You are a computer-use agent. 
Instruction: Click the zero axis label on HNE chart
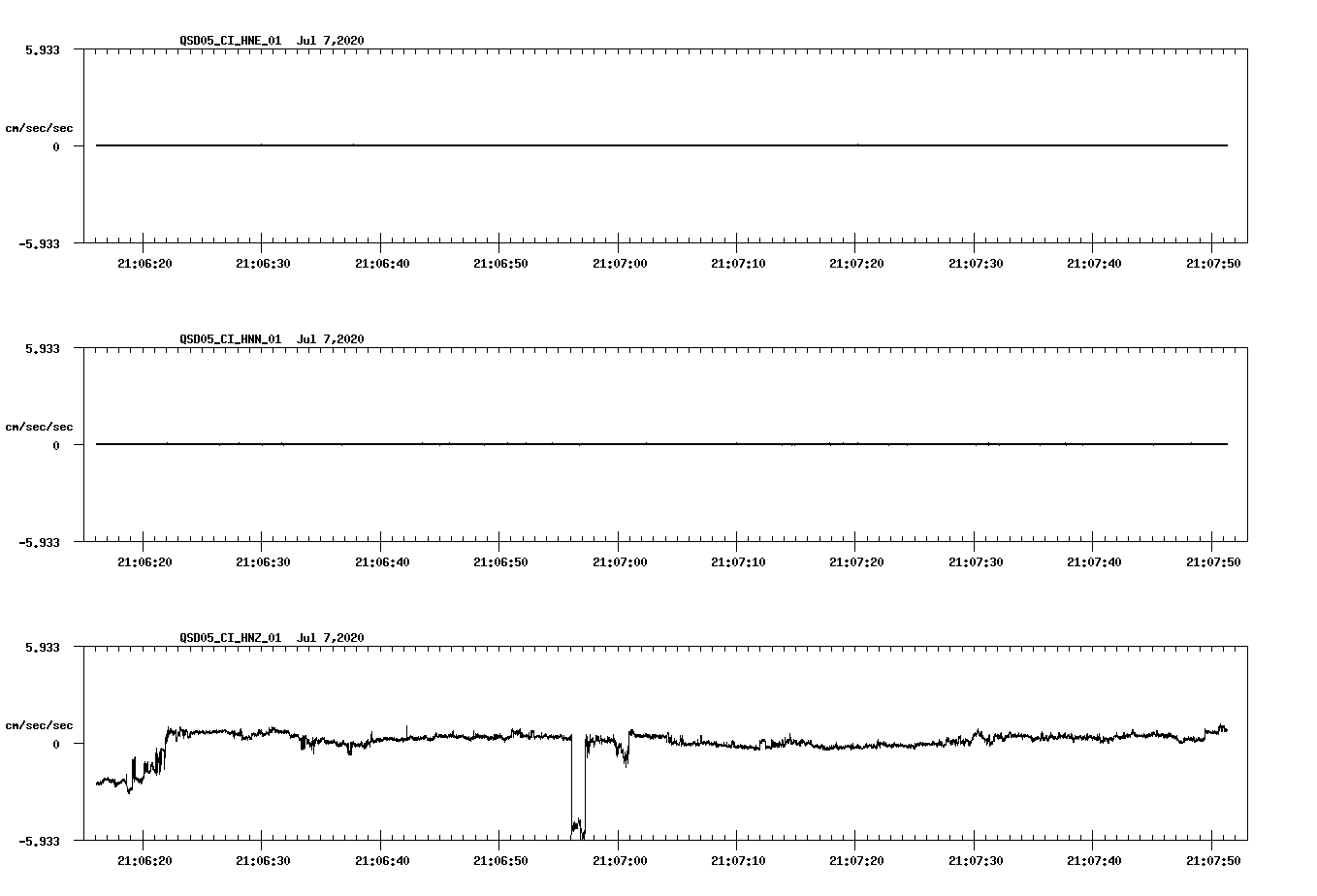tap(56, 146)
